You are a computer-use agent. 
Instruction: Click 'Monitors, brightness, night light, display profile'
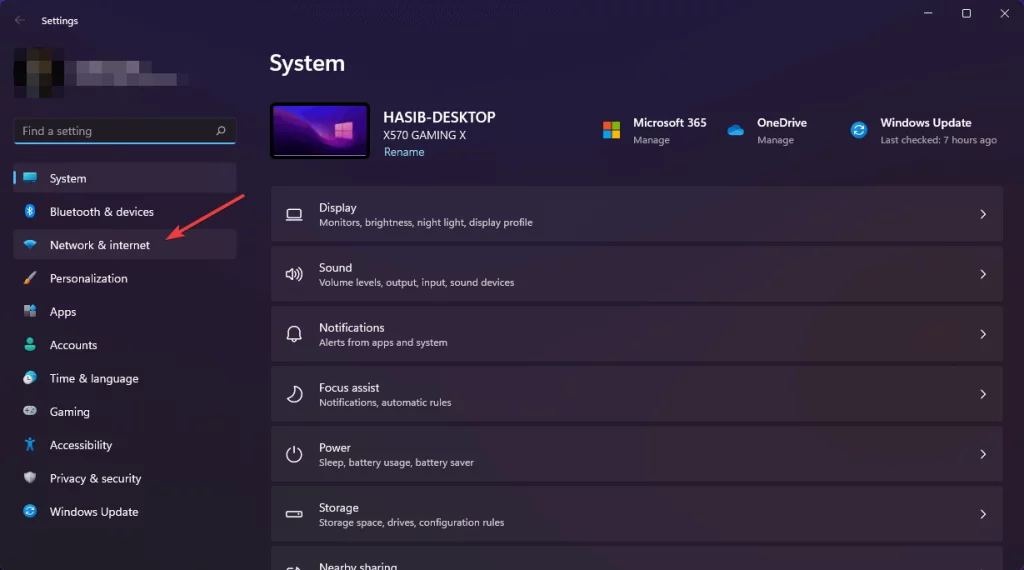point(426,223)
